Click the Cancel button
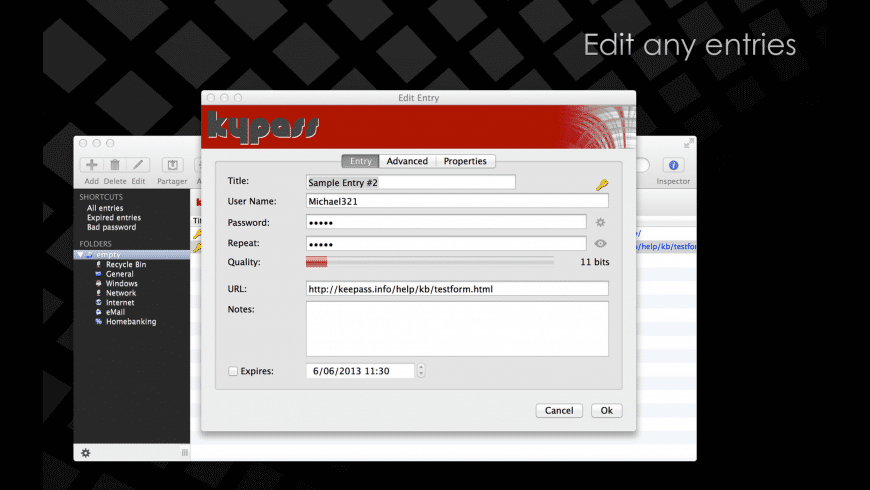Screen dimensions: 870x490 559,411
